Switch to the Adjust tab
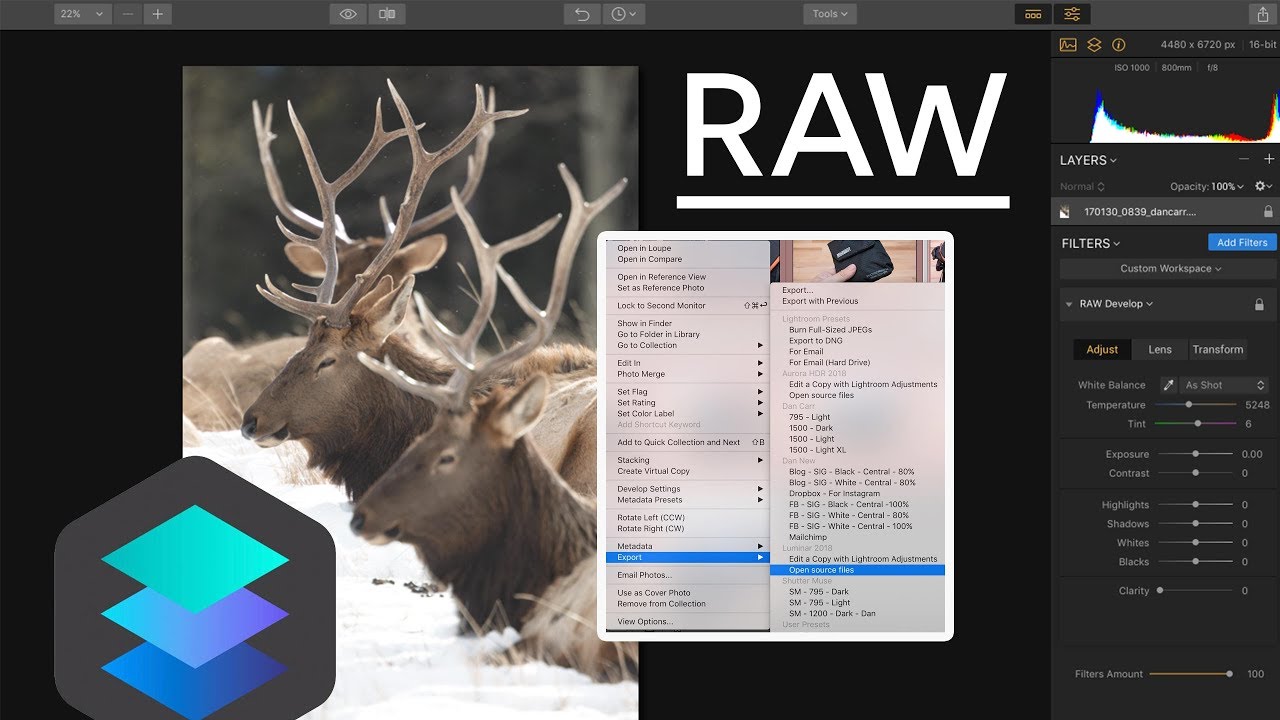 [x=1102, y=349]
